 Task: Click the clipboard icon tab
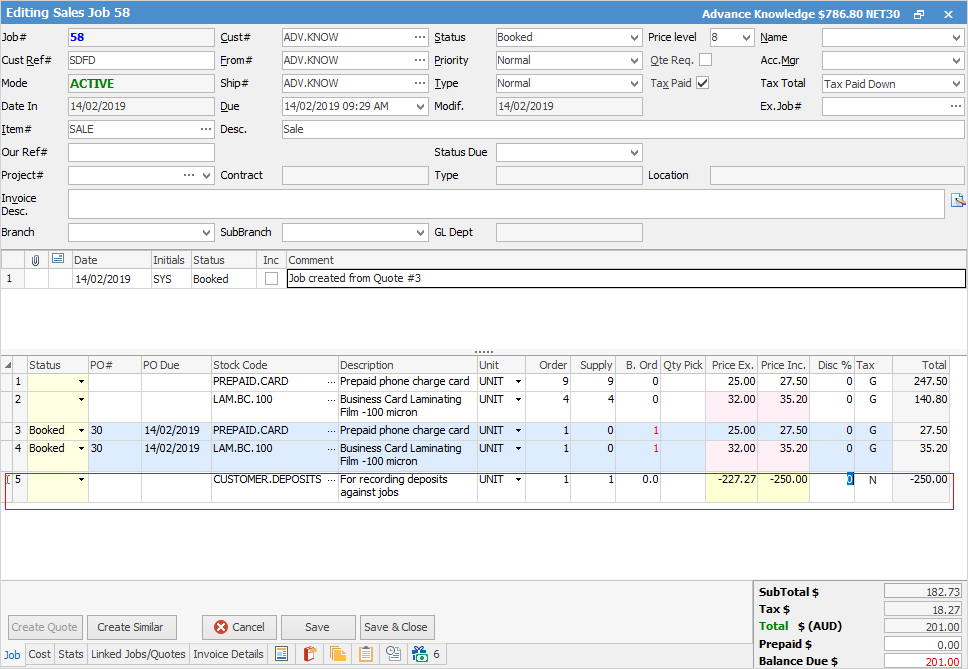[366, 655]
